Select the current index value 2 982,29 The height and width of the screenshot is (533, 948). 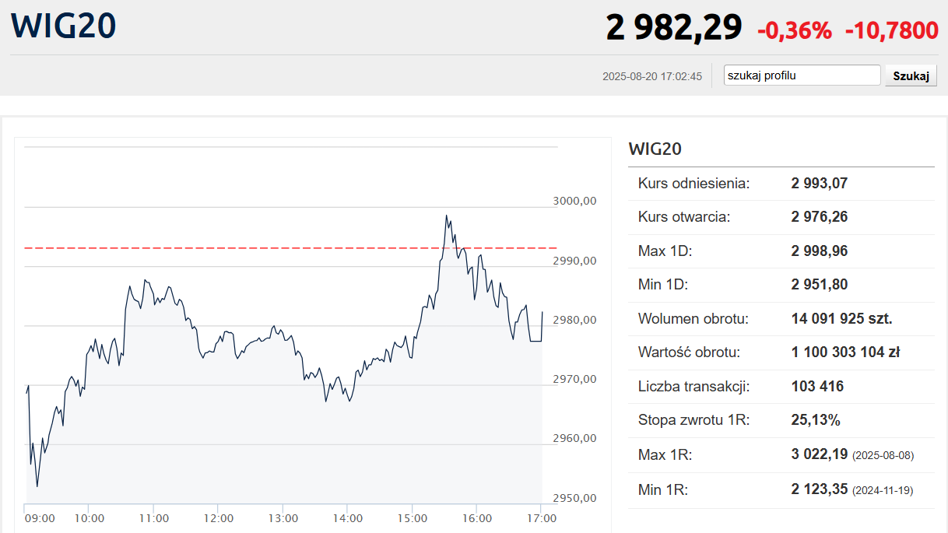(x=673, y=27)
